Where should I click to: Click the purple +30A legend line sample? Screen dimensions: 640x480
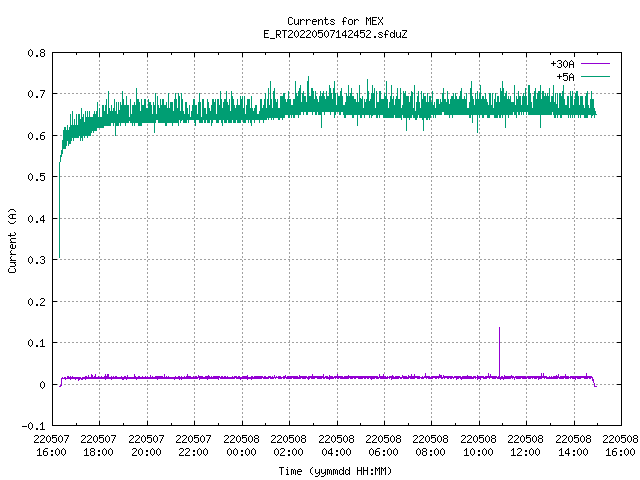coord(595,64)
